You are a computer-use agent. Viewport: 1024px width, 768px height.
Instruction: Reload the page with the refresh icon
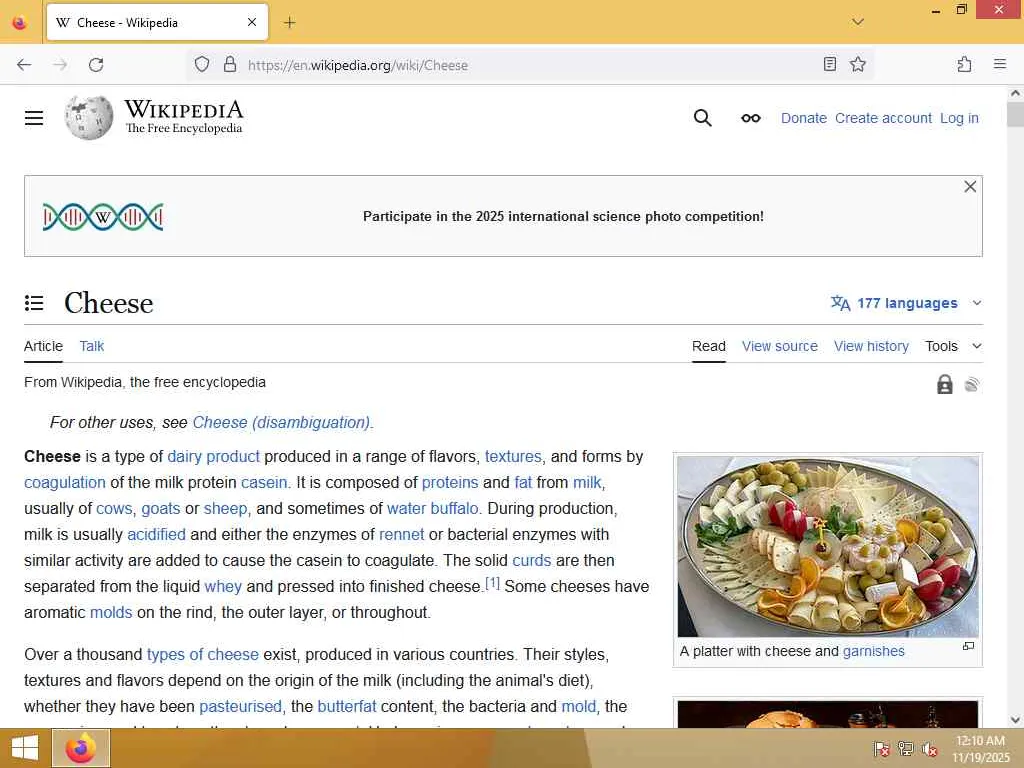(96, 65)
